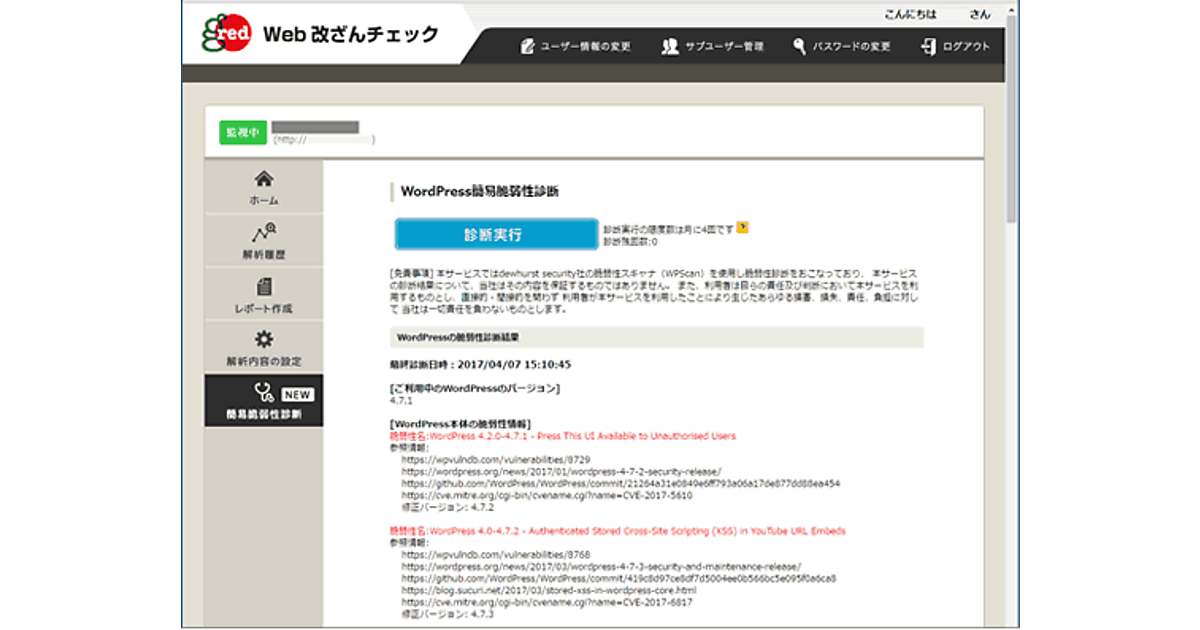Viewport: 1200px width, 630px height.
Task: Click the green 監視中 status badge
Action: [x=243, y=132]
